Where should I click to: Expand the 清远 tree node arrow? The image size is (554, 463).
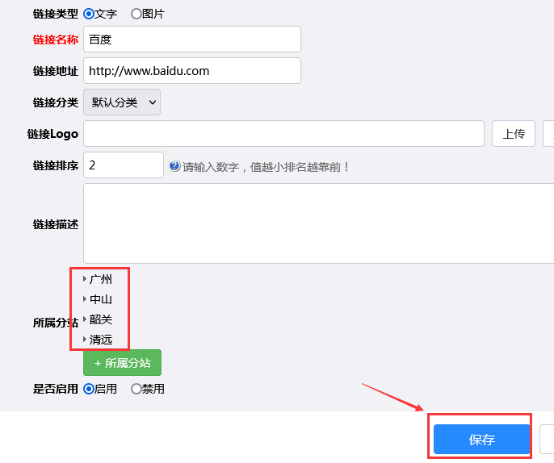coord(84,339)
